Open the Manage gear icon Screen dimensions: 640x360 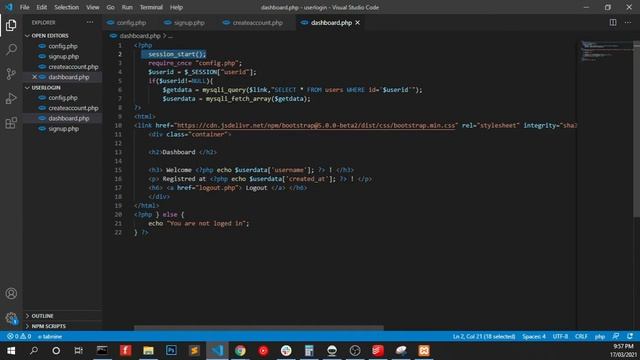pyautogui.click(x=11, y=318)
